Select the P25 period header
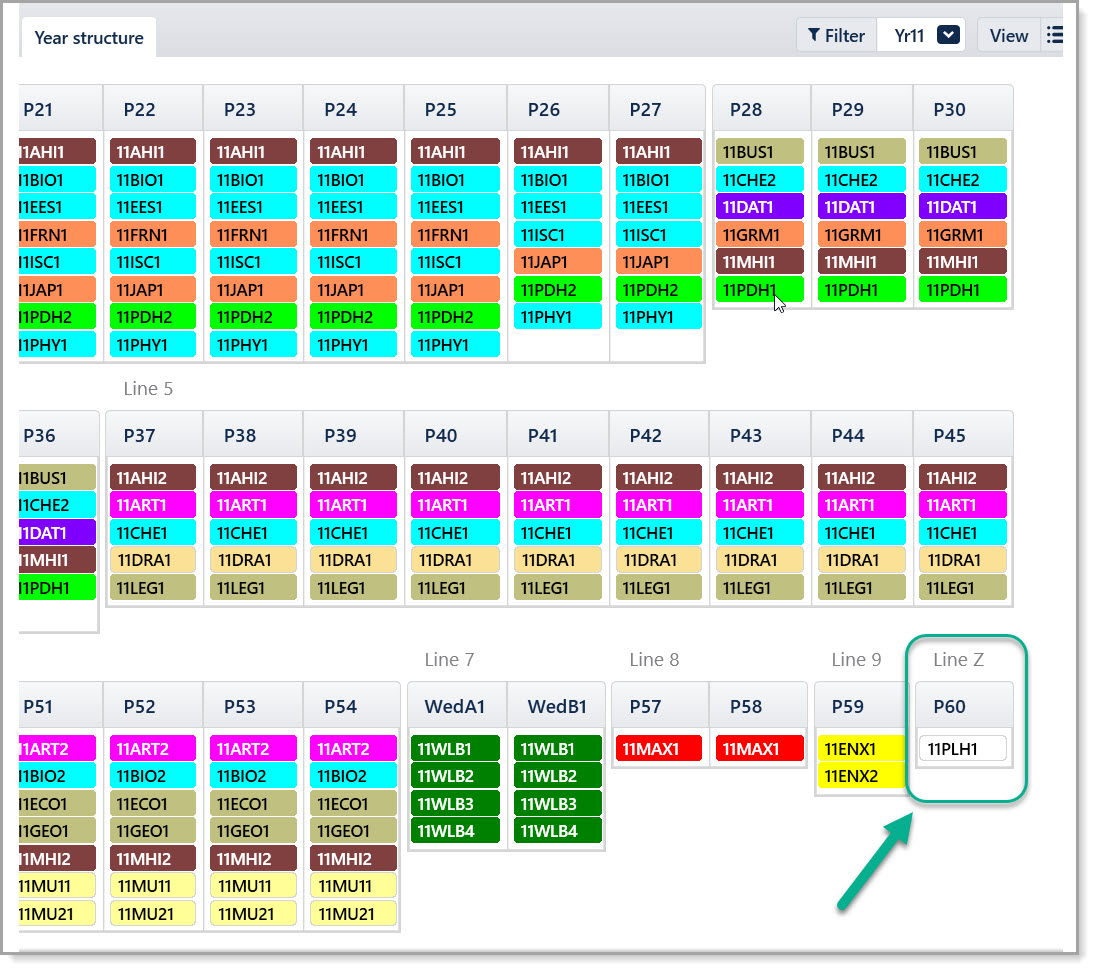Image resolution: width=1095 pixels, height=971 pixels. coord(455,110)
